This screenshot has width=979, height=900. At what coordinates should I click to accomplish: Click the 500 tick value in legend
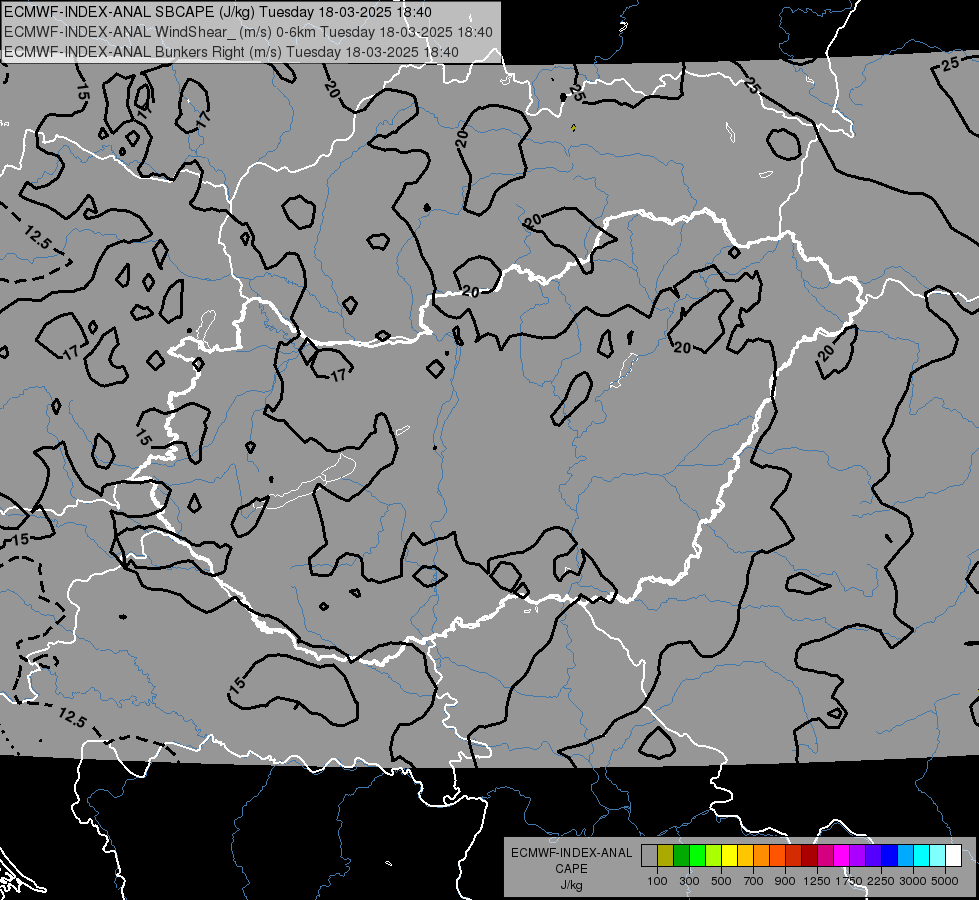tap(721, 881)
